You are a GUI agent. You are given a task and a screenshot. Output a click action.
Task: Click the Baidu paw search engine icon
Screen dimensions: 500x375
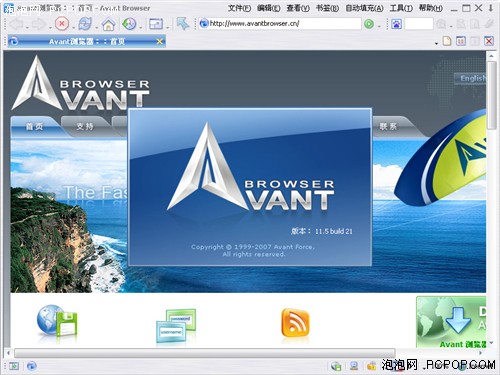tap(396, 24)
